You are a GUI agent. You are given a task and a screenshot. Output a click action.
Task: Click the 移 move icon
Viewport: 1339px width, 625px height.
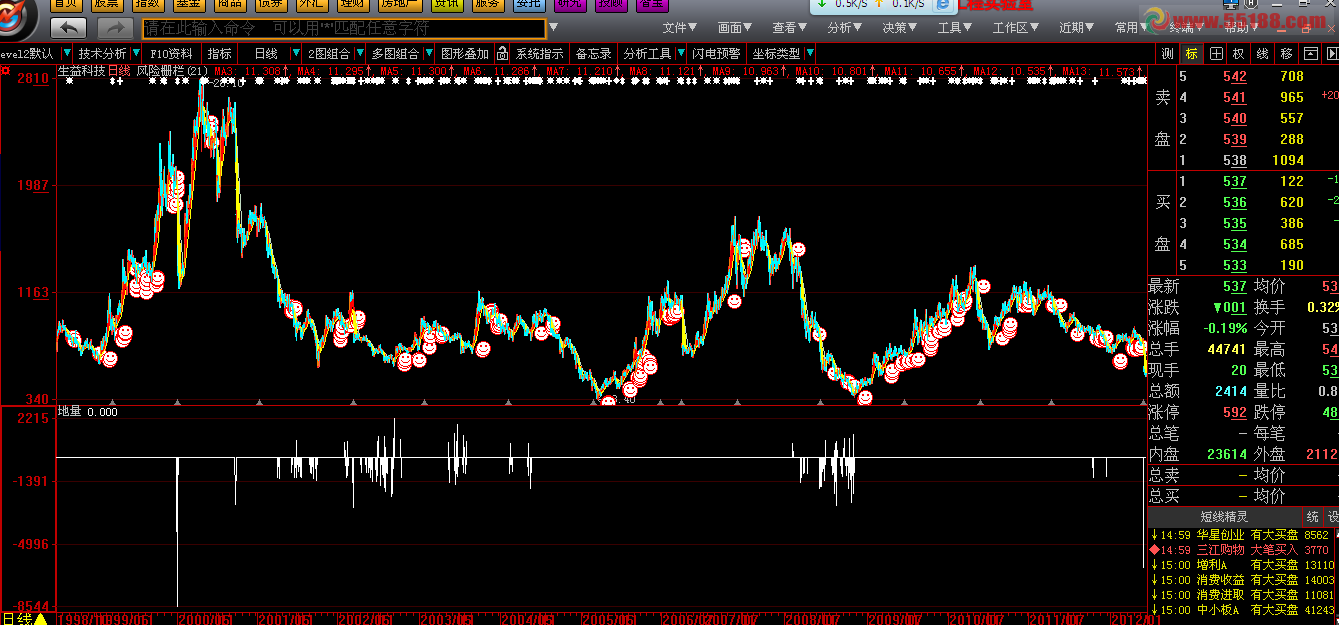pos(1287,53)
